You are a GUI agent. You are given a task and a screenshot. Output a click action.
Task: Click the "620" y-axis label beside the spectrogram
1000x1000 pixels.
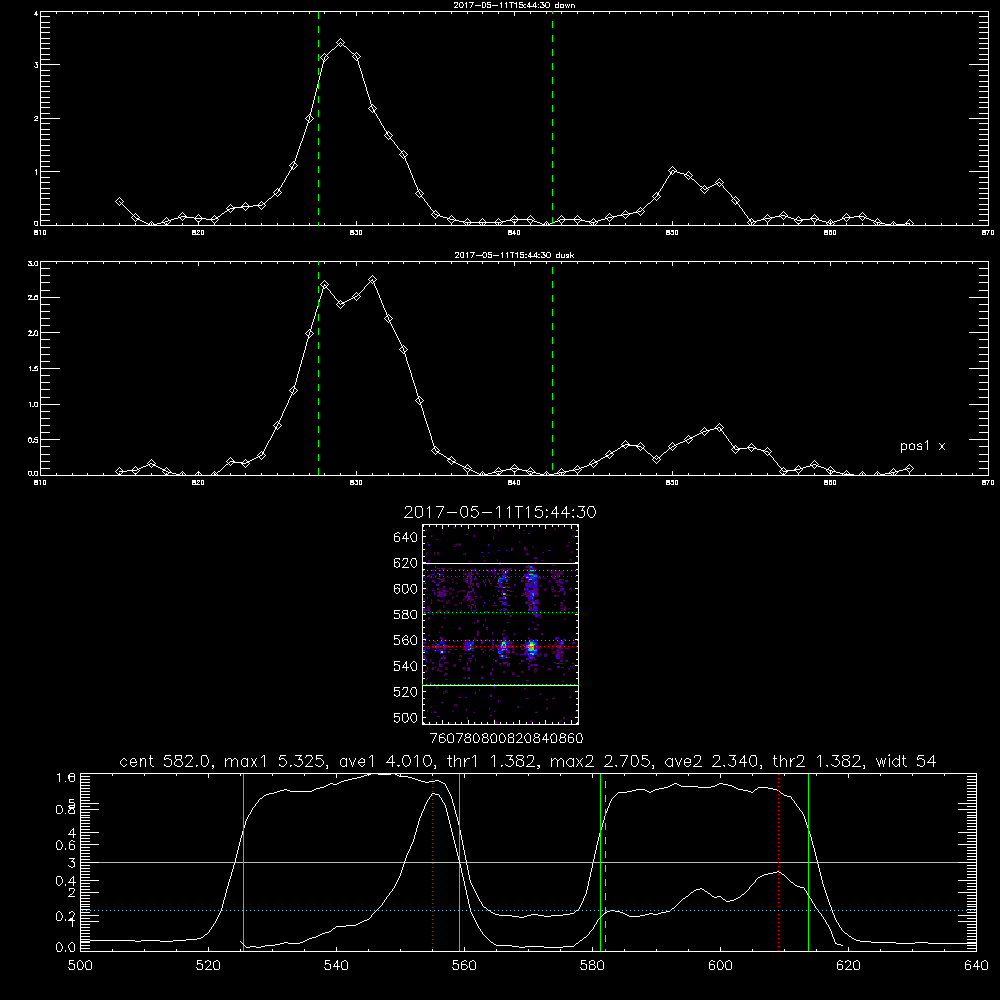pos(406,563)
